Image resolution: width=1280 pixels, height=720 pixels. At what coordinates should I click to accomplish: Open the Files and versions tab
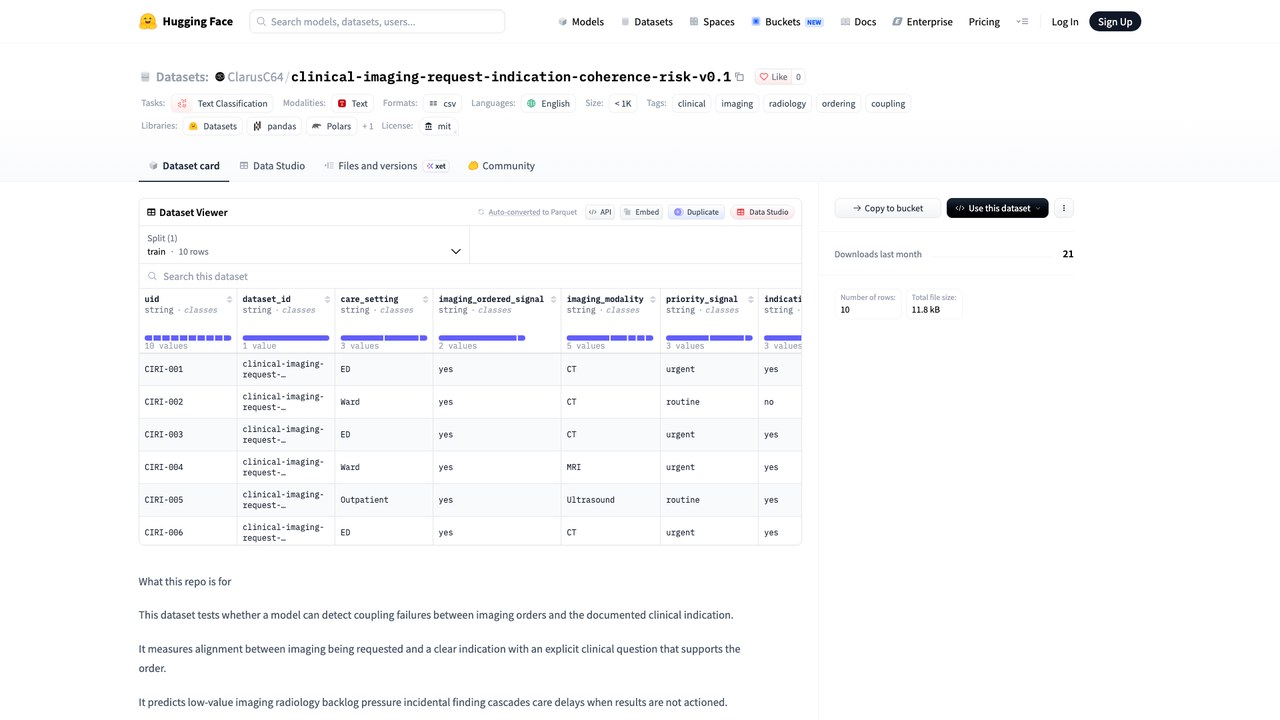click(386, 166)
